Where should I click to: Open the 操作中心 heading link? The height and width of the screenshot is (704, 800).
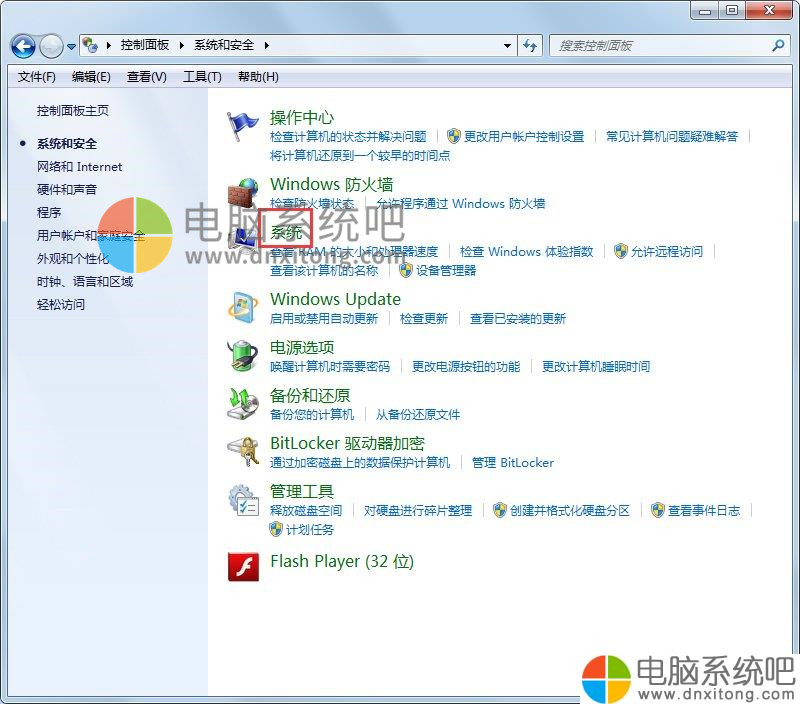pyautogui.click(x=302, y=117)
